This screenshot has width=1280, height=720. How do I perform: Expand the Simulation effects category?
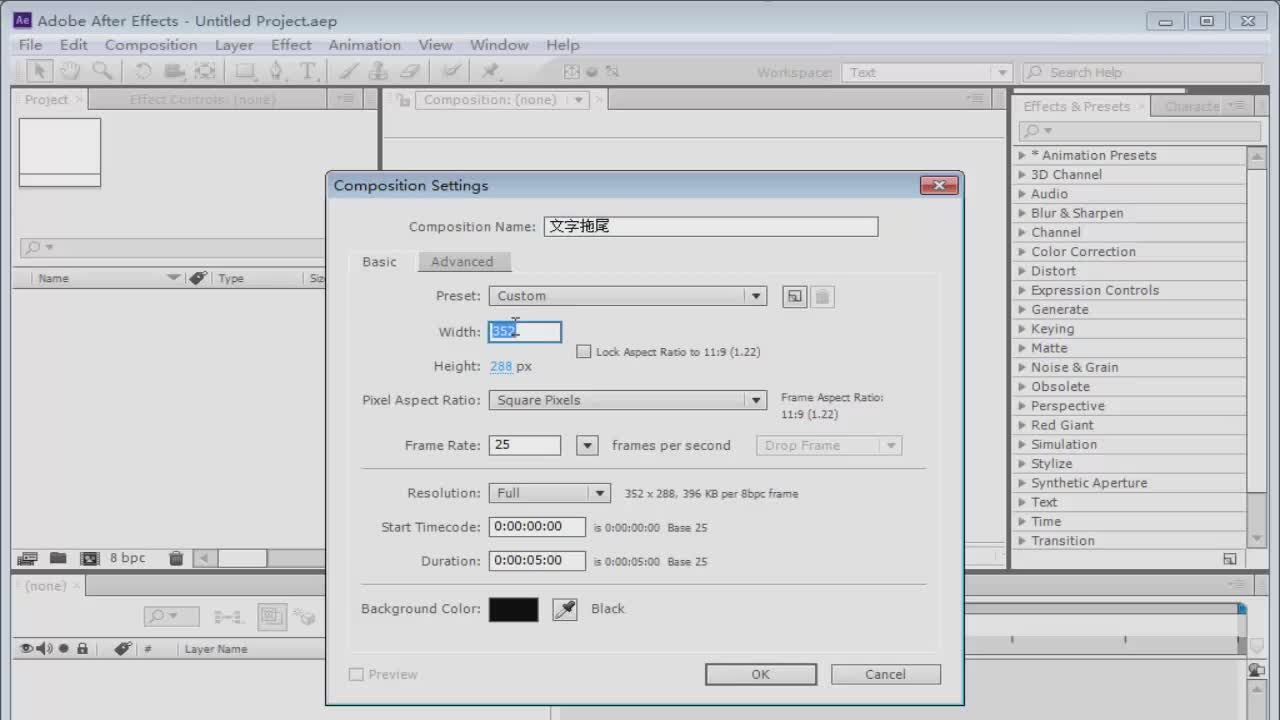pos(1022,444)
